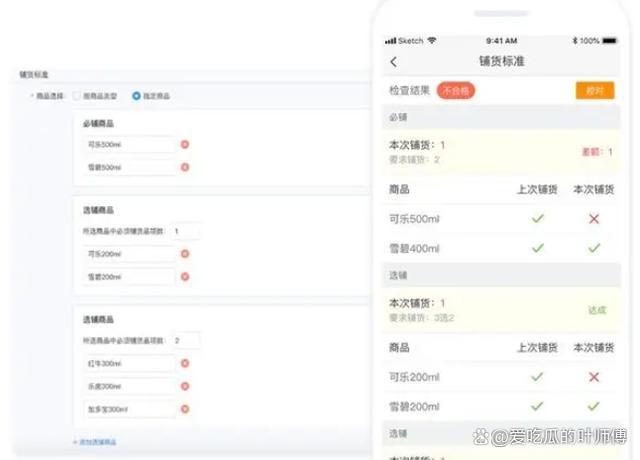Remove 加多宝300ml from the list
The width and height of the screenshot is (640, 460).
(x=185, y=409)
